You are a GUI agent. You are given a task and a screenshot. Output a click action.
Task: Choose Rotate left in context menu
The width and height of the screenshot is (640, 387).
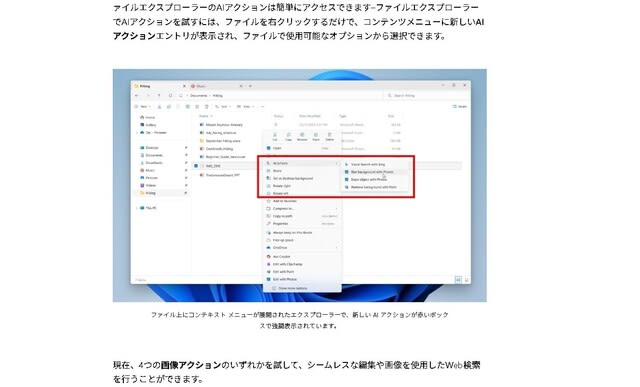302,194
